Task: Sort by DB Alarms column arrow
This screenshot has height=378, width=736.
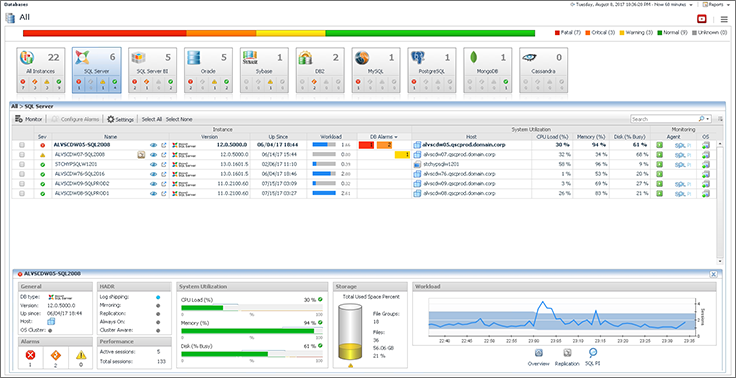Action: (x=396, y=137)
